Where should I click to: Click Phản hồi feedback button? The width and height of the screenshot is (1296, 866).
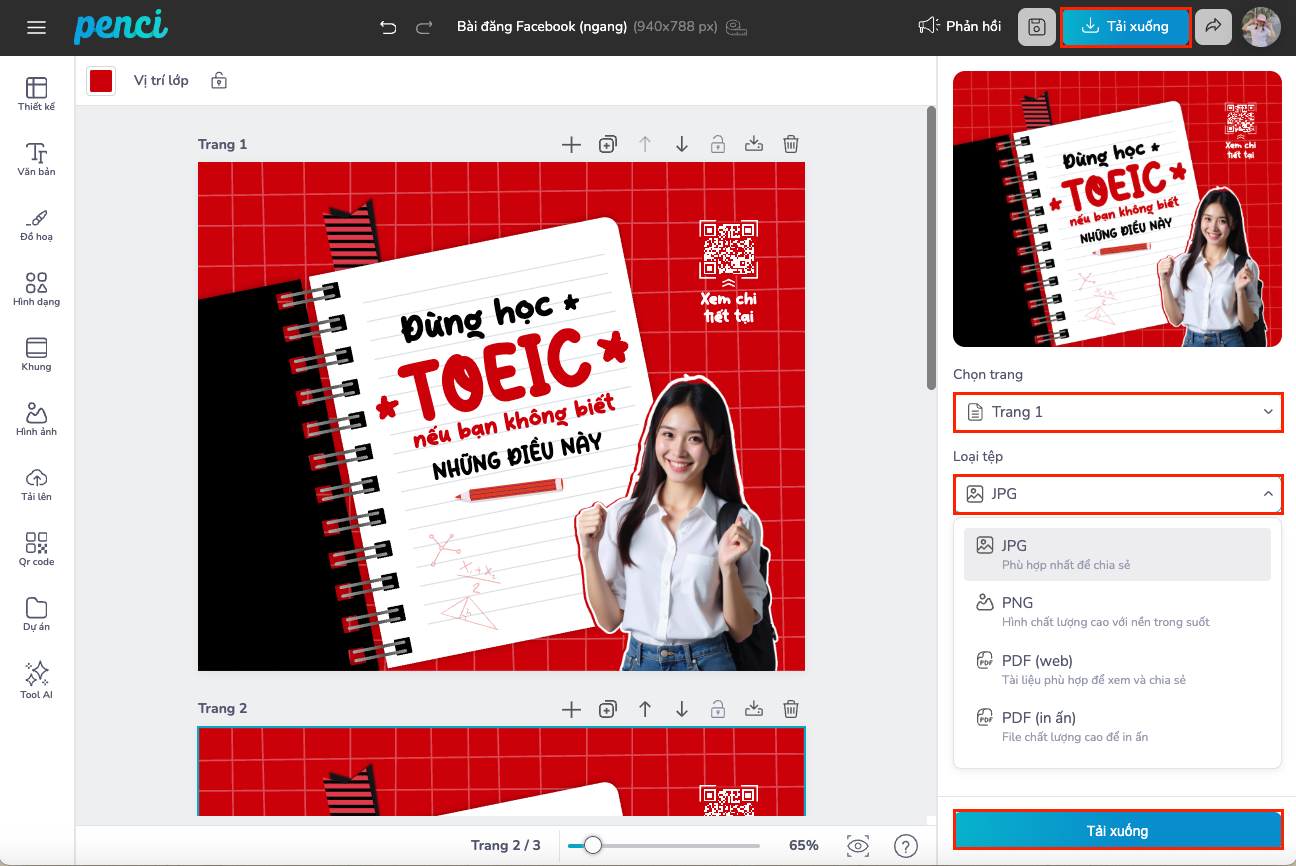[x=960, y=27]
